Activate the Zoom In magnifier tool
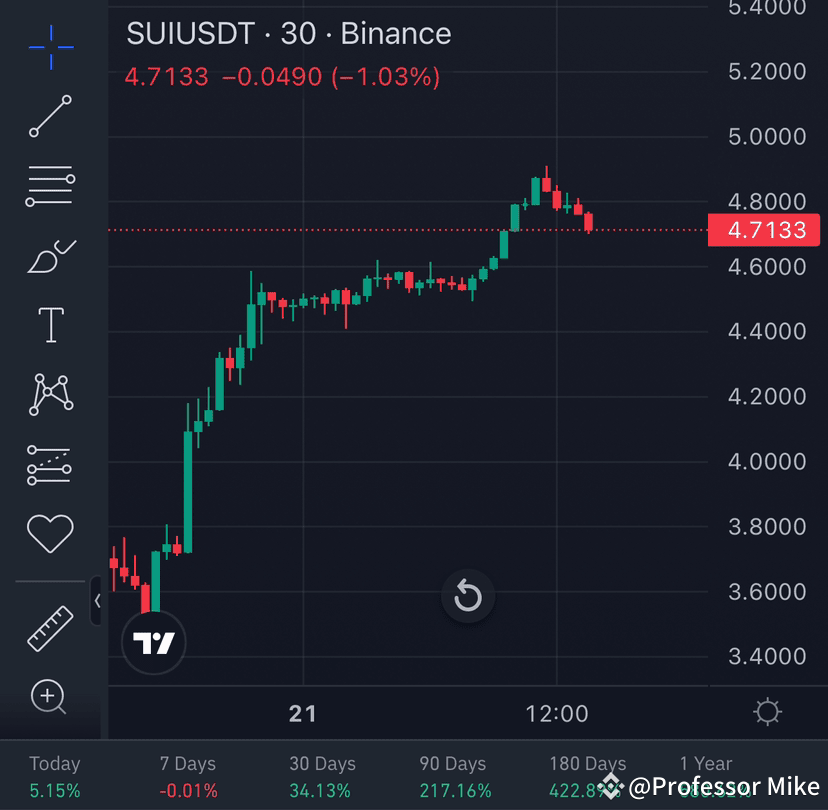This screenshot has height=810, width=828. point(50,697)
